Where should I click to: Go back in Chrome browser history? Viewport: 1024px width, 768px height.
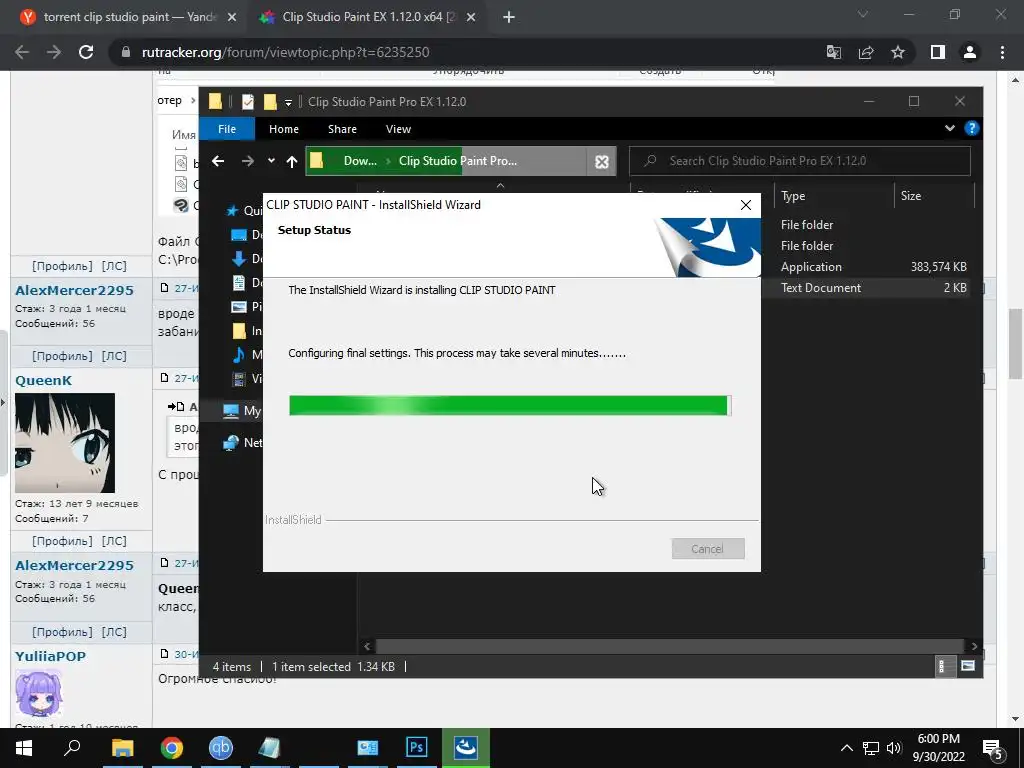pos(22,52)
